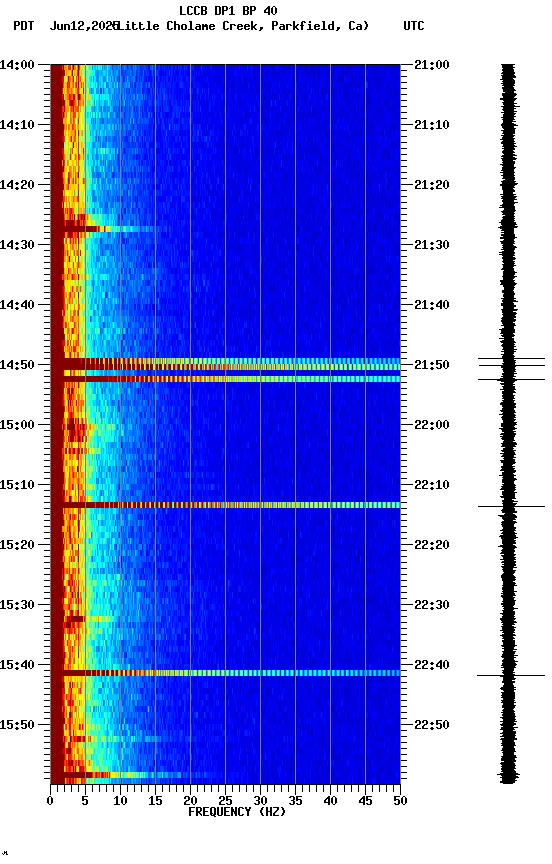Screen dimensions: 552x864
Task: Click the 14:00 PDT time label
Action: (17, 65)
